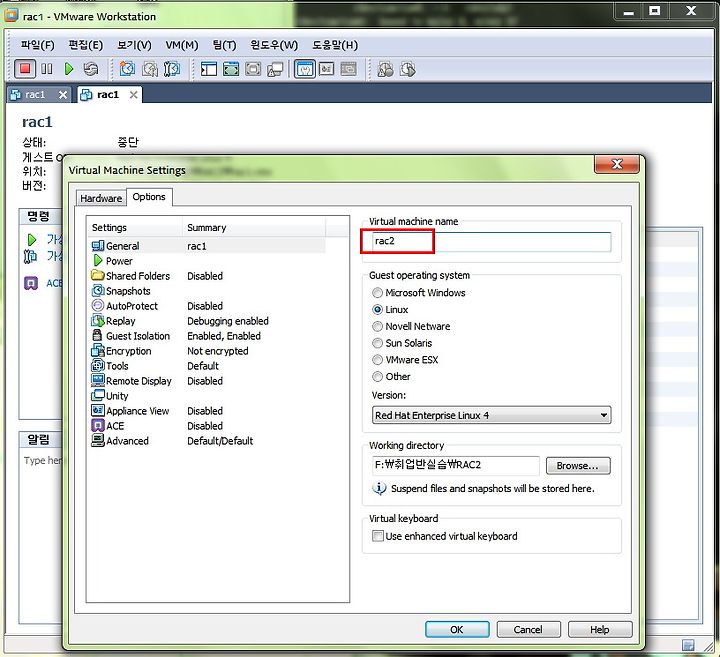Select the AutoProtect settings row
The width and height of the screenshot is (720, 657).
(x=208, y=306)
